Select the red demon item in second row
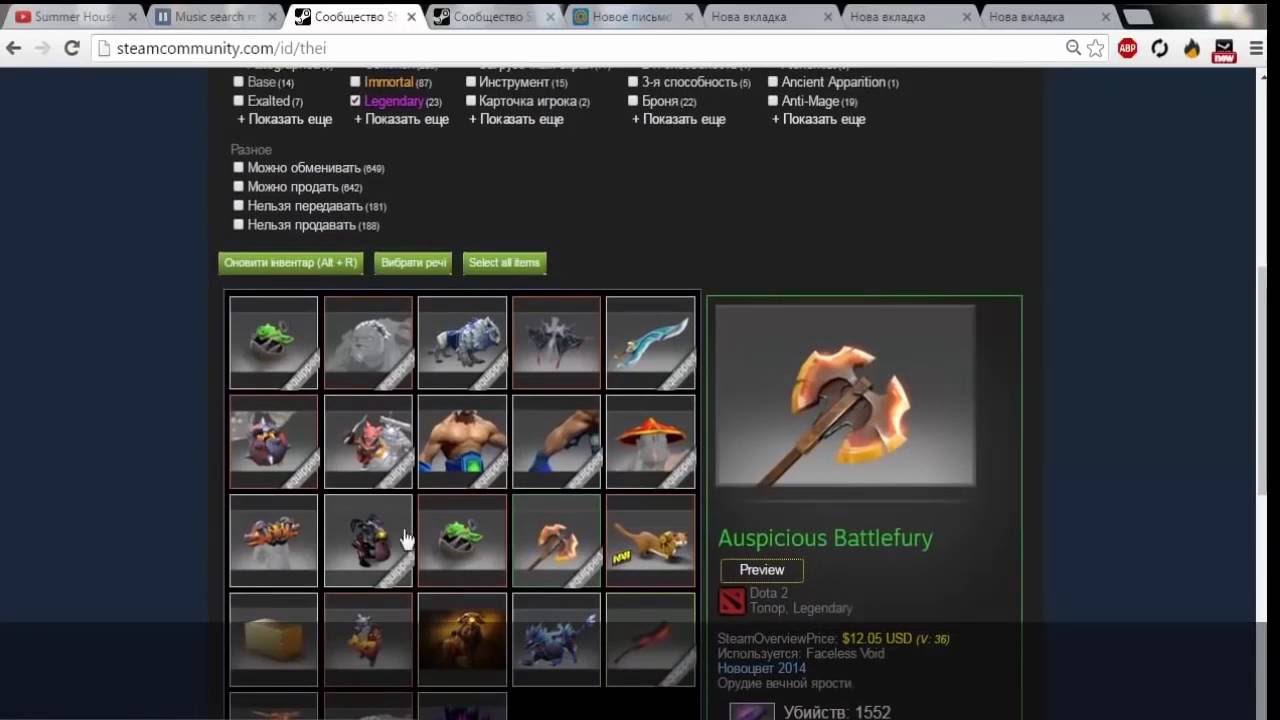 (368, 441)
